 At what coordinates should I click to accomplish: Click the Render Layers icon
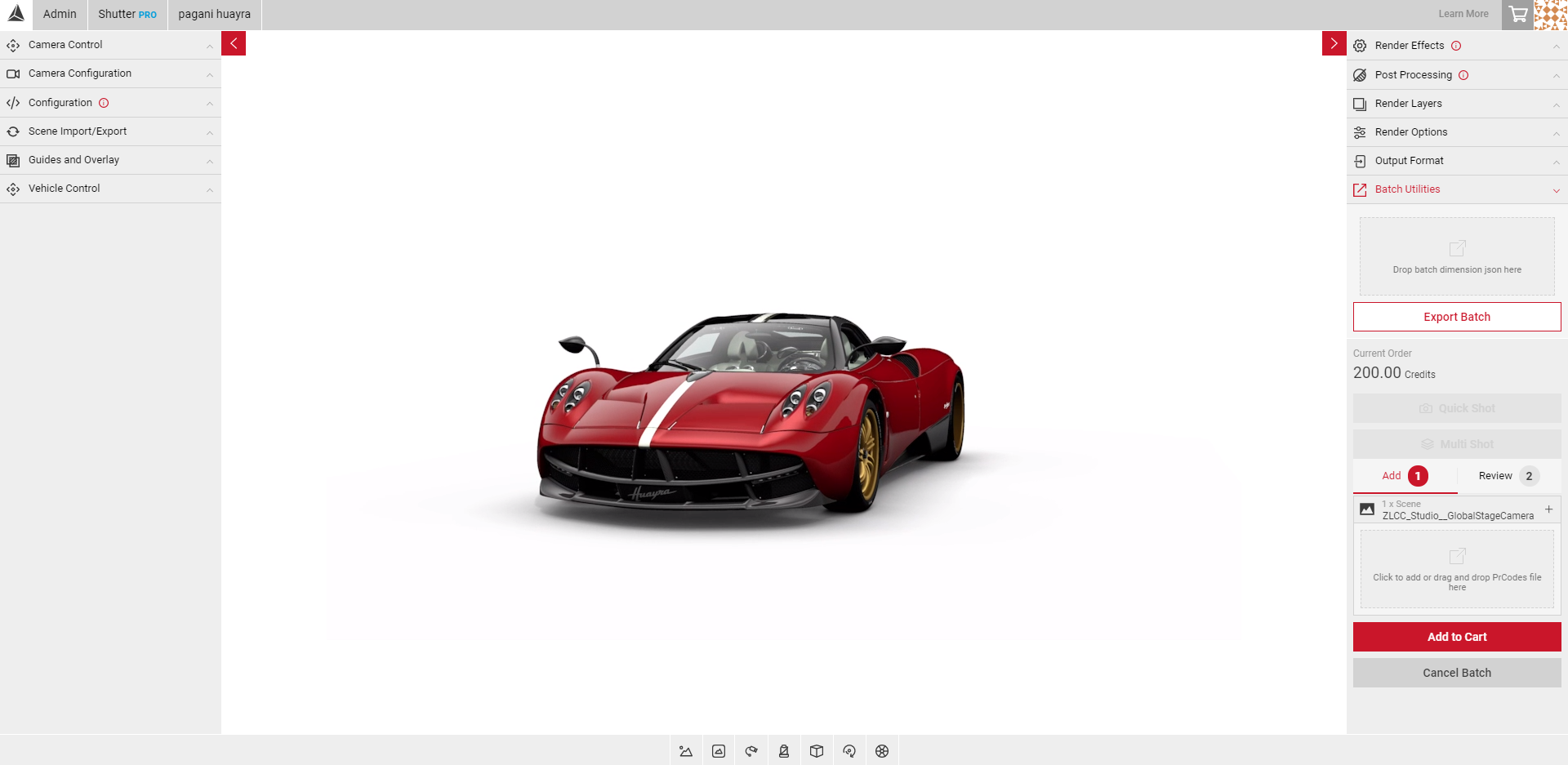point(1360,104)
